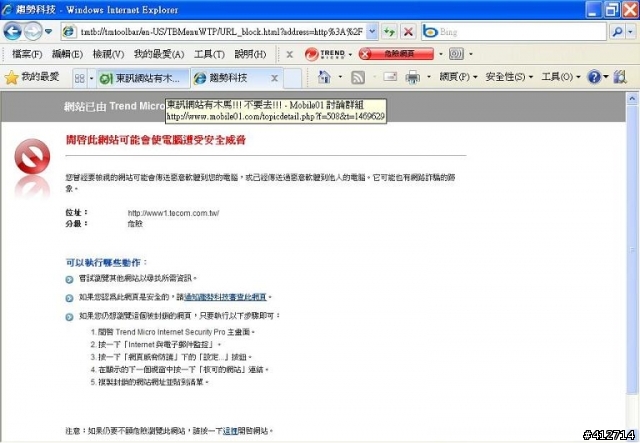Click the Quick Tabs grid icon

coord(80,78)
